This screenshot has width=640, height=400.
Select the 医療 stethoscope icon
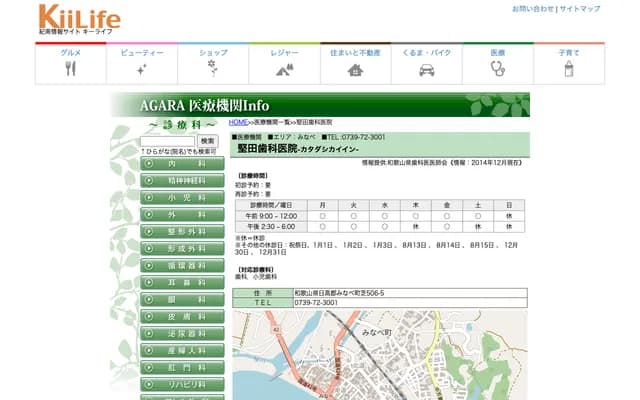(x=498, y=69)
